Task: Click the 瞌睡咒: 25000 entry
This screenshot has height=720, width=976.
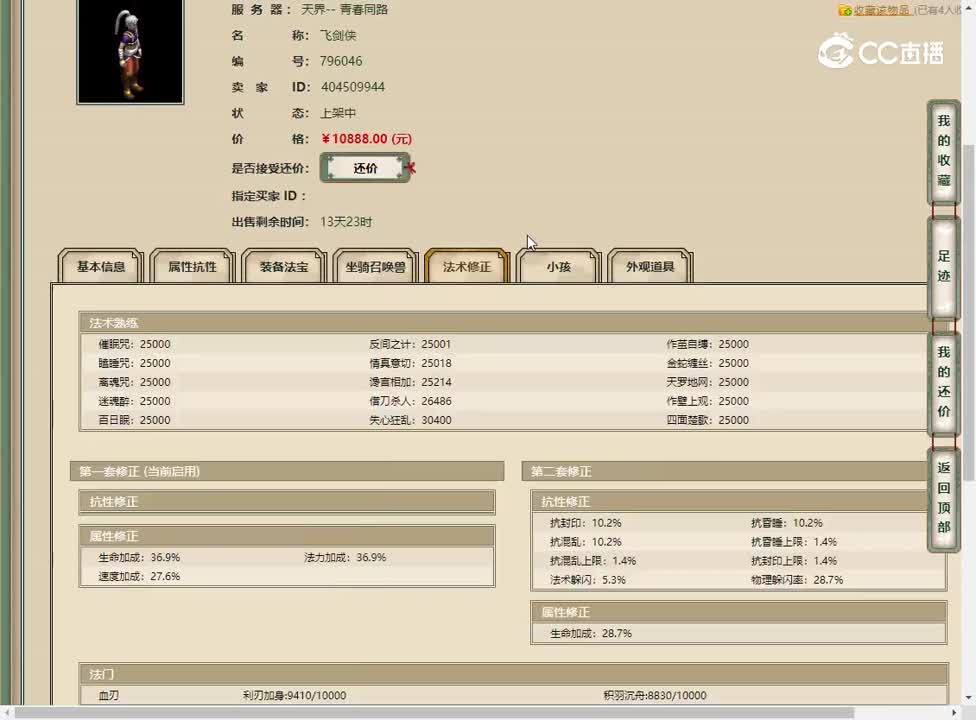Action: pos(134,363)
